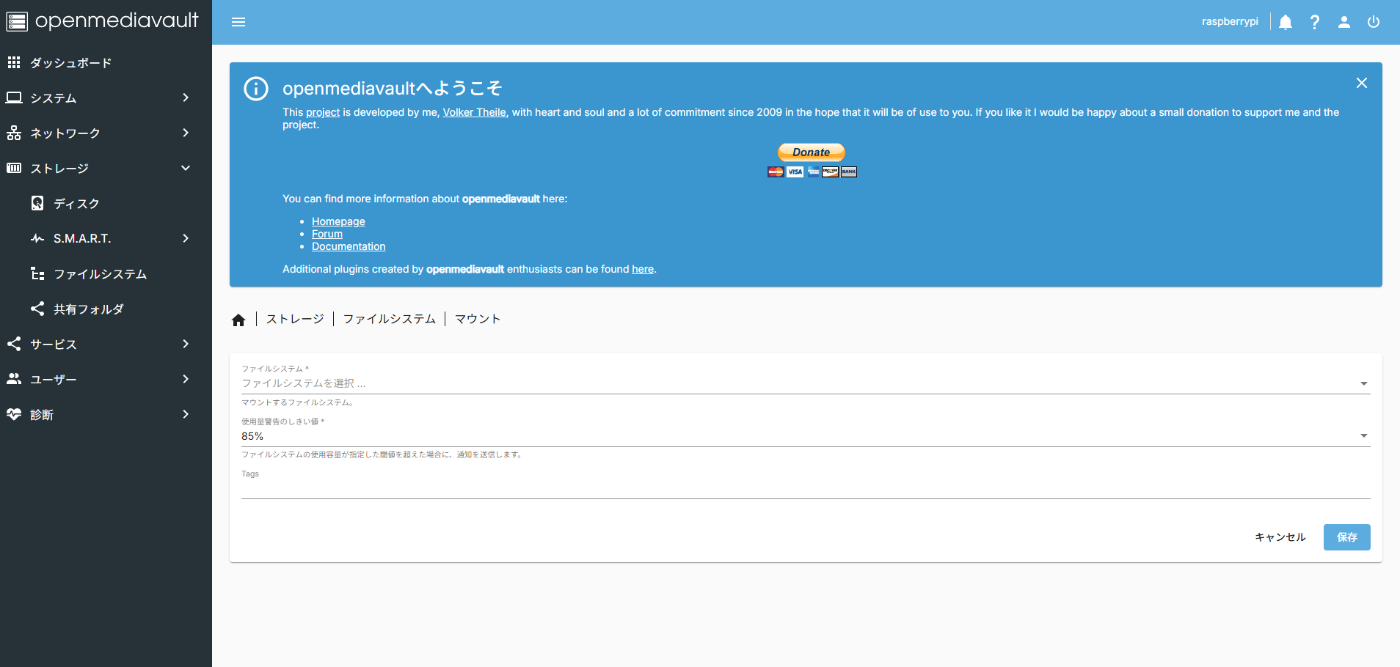Click the Services share icon

pos(14,344)
